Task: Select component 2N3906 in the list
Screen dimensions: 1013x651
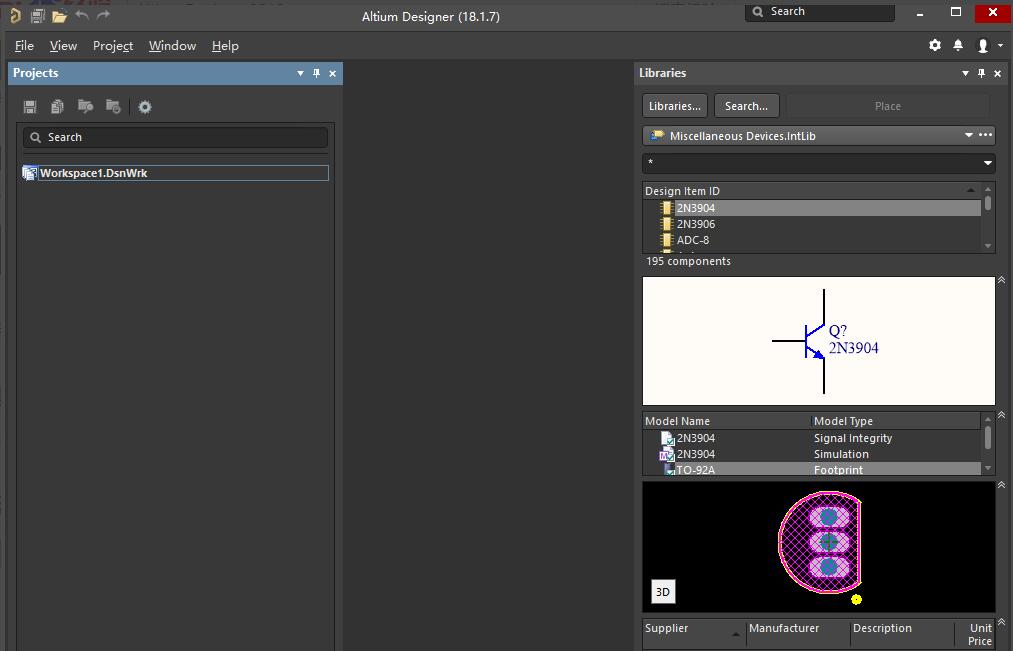Action: coord(812,224)
